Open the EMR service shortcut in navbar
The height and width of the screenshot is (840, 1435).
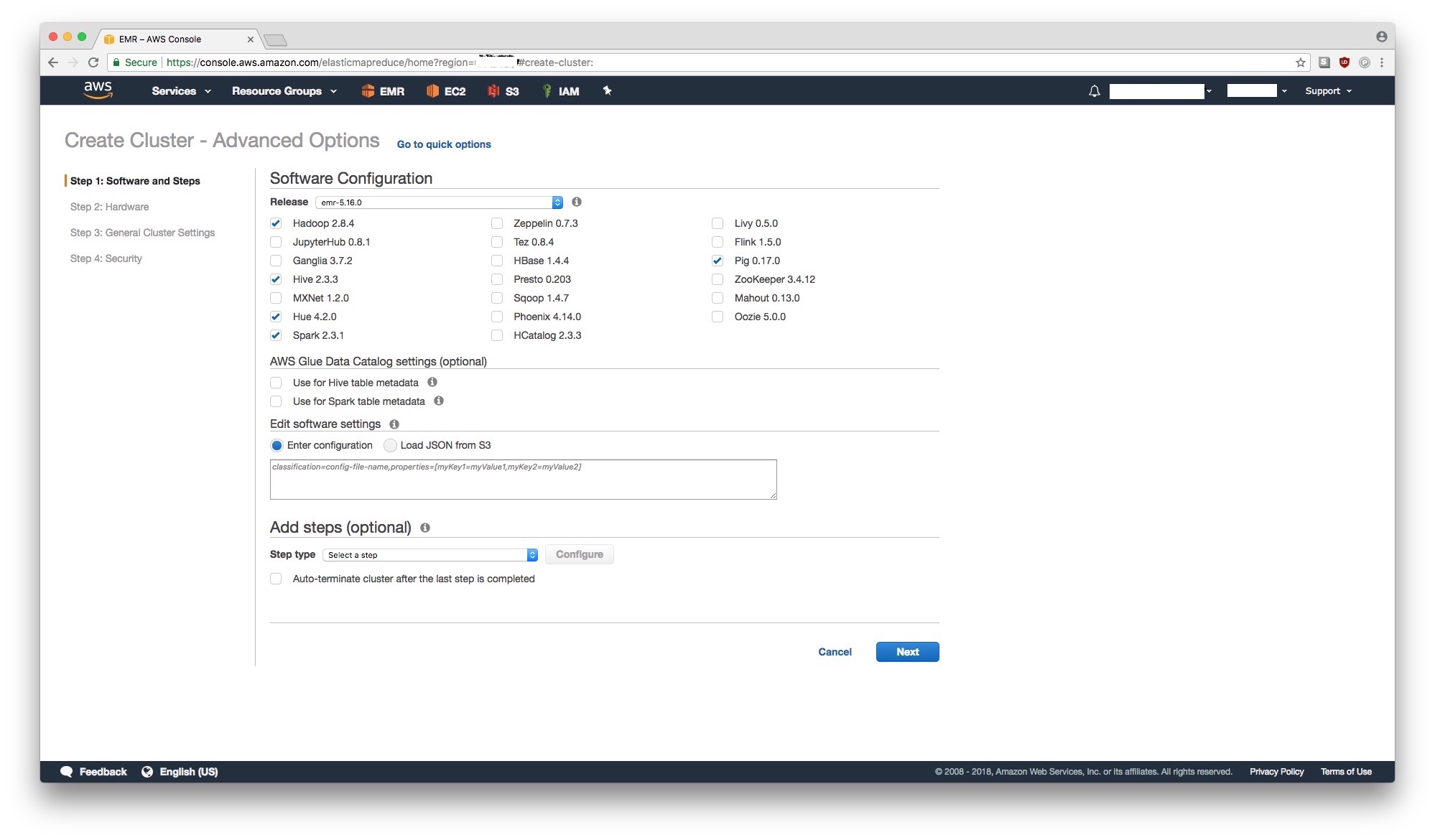pyautogui.click(x=383, y=91)
